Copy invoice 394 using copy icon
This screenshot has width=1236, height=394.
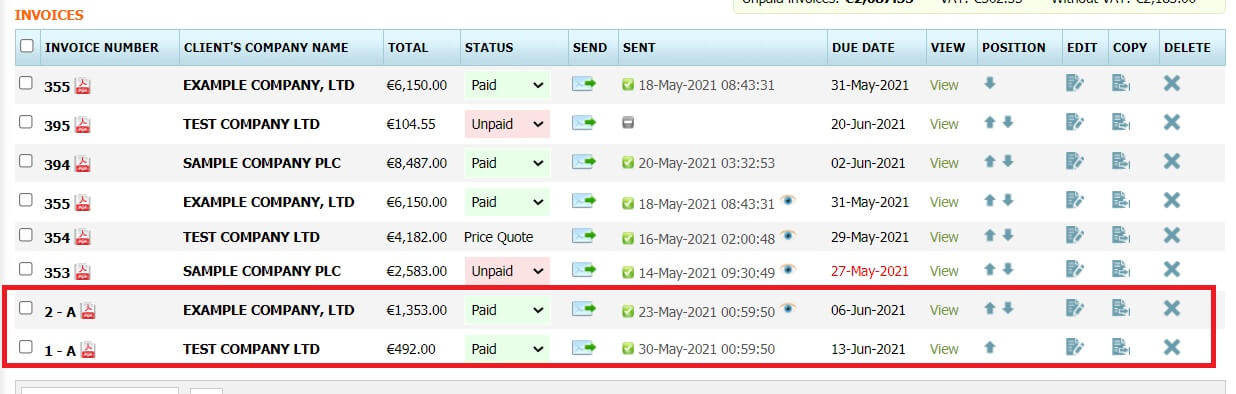tap(1121, 161)
